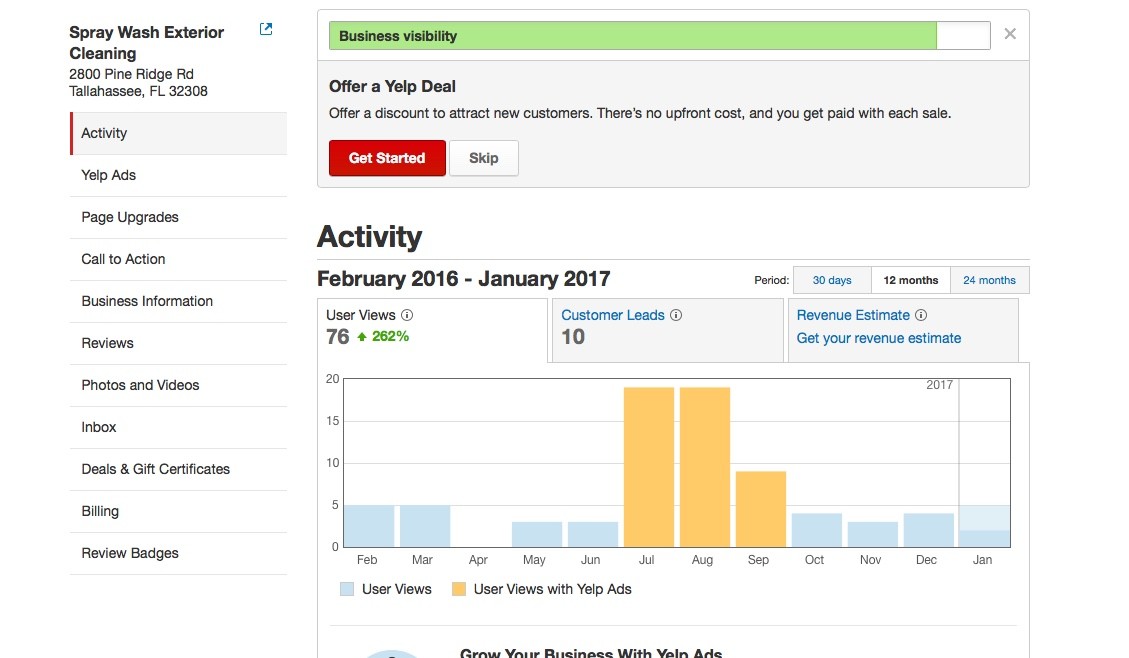Click the 'Offer a Yelp Deal' heading

392,86
